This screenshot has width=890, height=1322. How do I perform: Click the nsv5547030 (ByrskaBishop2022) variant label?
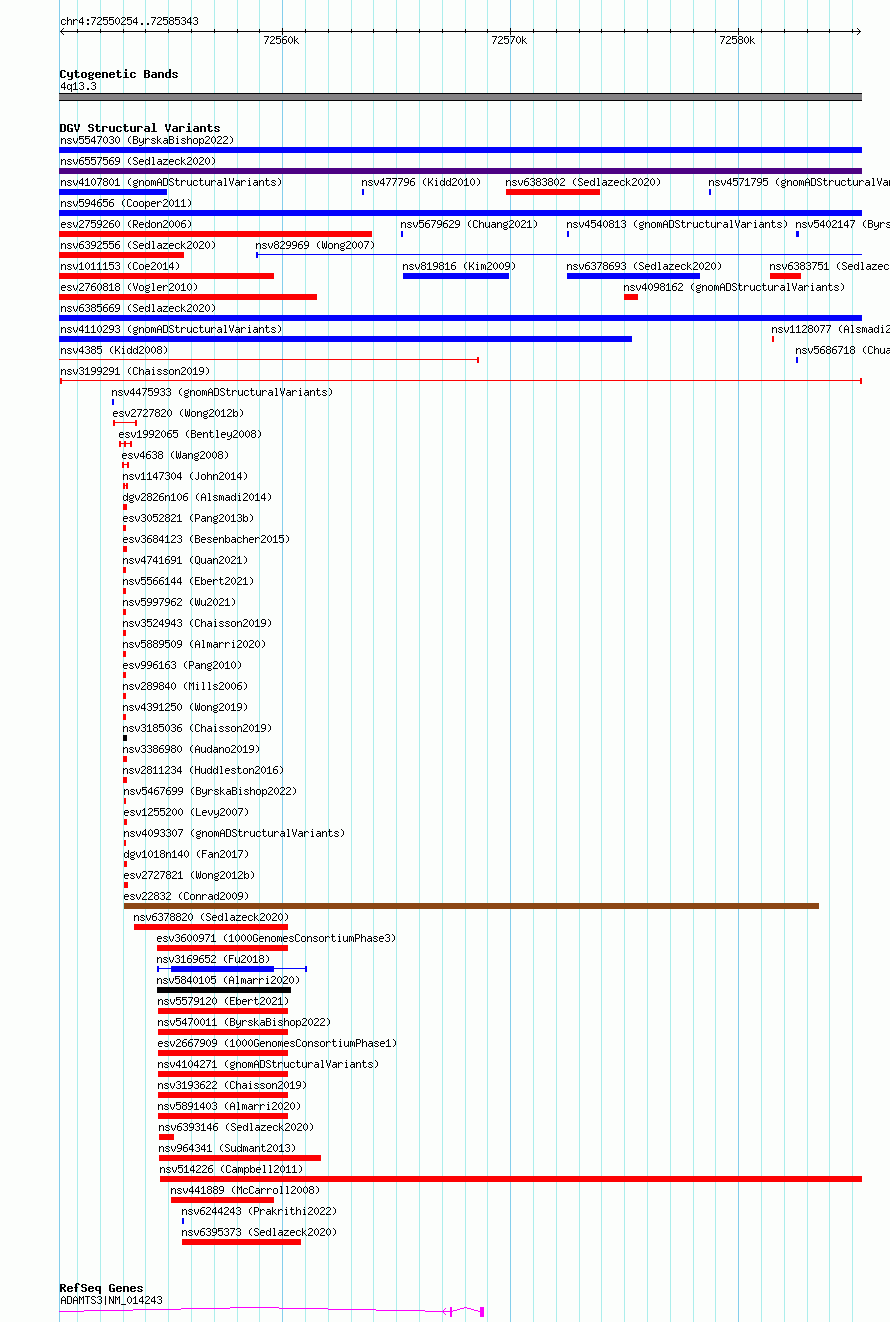pyautogui.click(x=147, y=141)
